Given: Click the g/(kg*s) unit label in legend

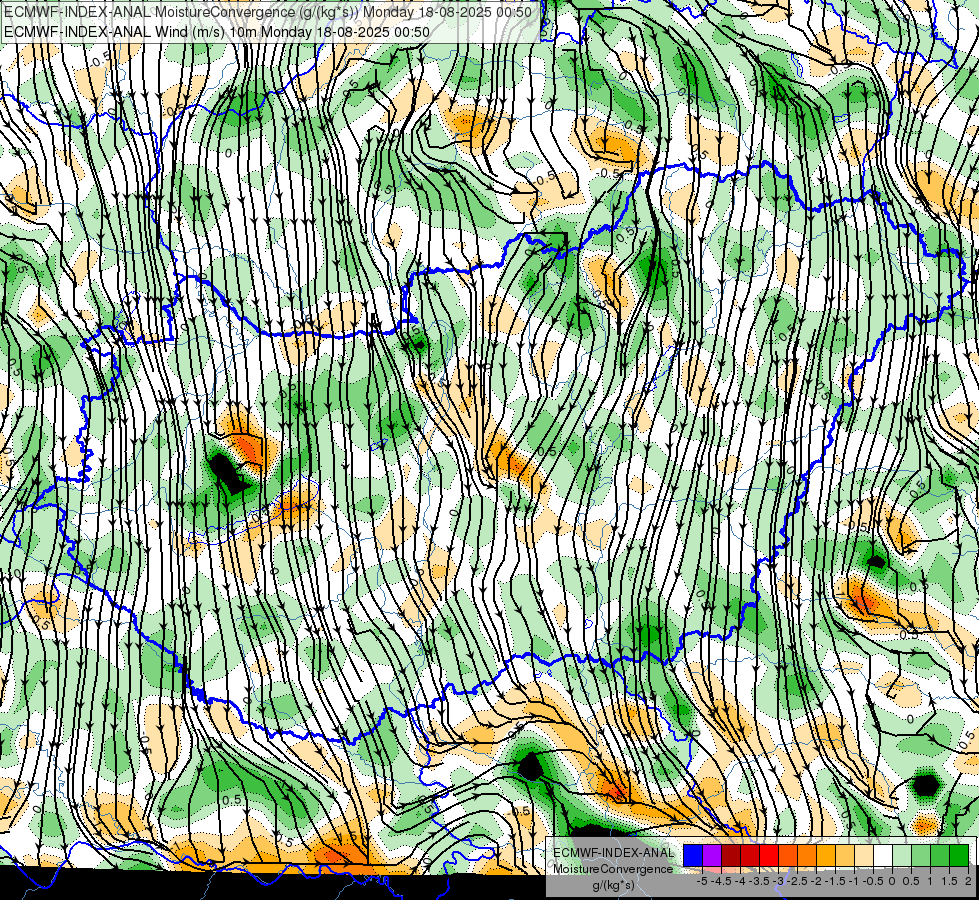Looking at the screenshot, I should pyautogui.click(x=614, y=885).
